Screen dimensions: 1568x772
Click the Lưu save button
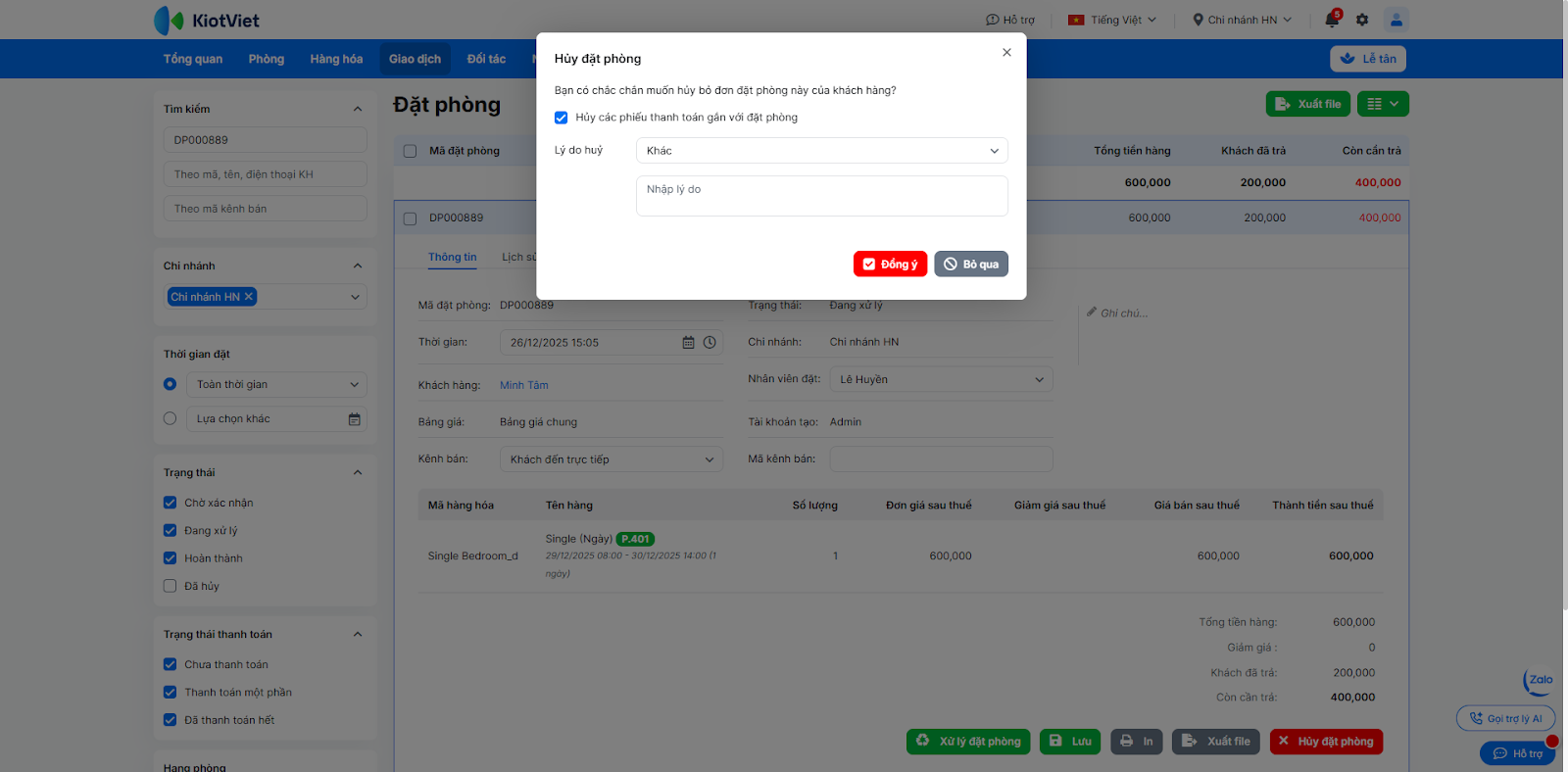(x=1070, y=742)
